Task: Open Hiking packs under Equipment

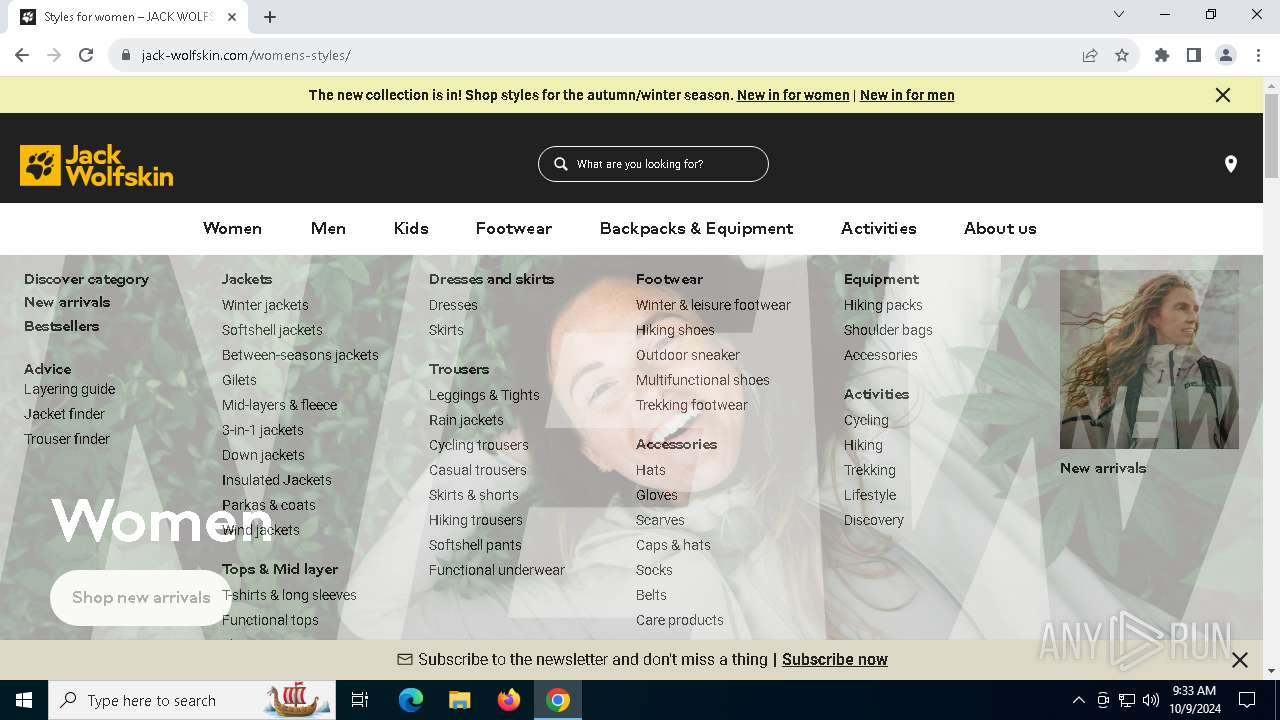Action: [883, 305]
